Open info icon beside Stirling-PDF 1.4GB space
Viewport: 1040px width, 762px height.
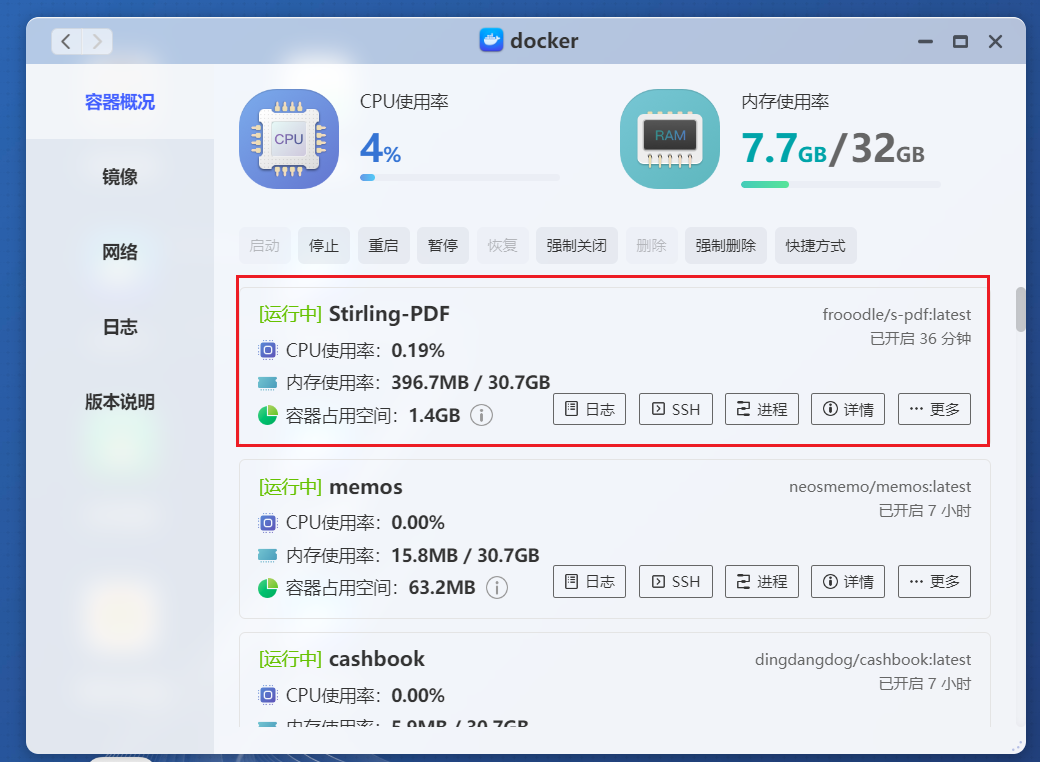coord(482,415)
